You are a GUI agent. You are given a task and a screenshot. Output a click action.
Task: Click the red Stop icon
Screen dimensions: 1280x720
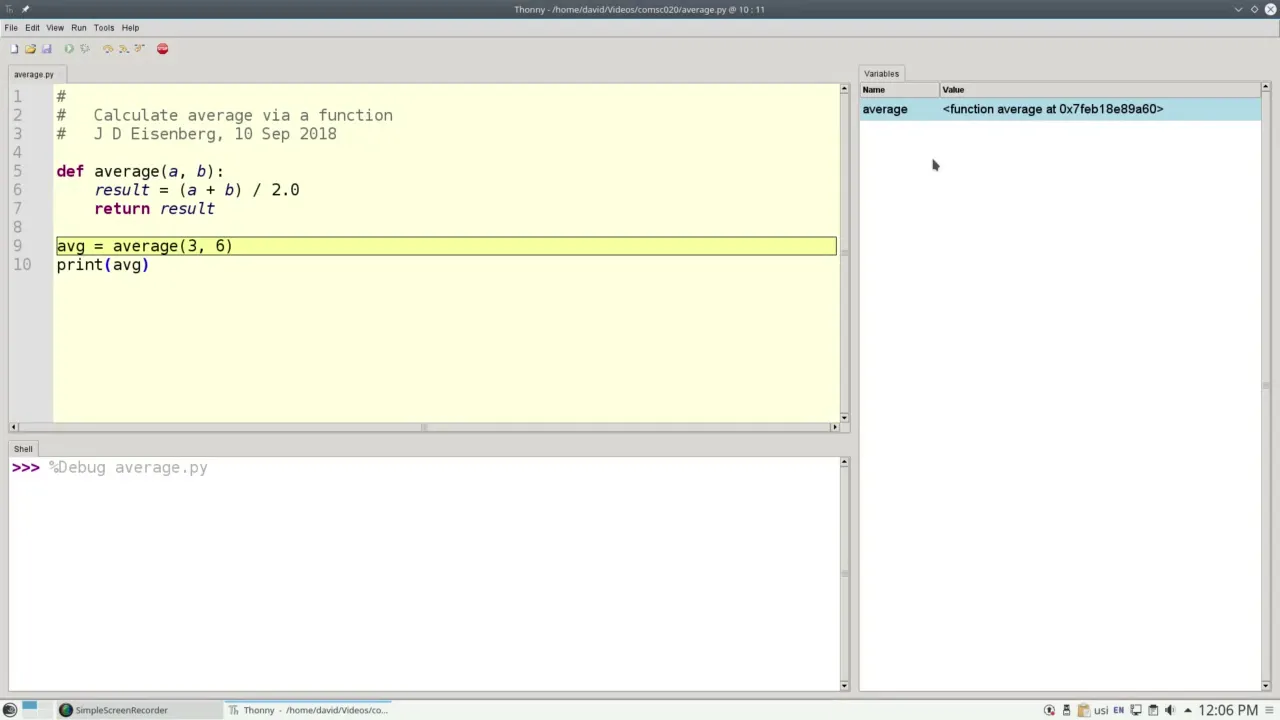coord(162,48)
